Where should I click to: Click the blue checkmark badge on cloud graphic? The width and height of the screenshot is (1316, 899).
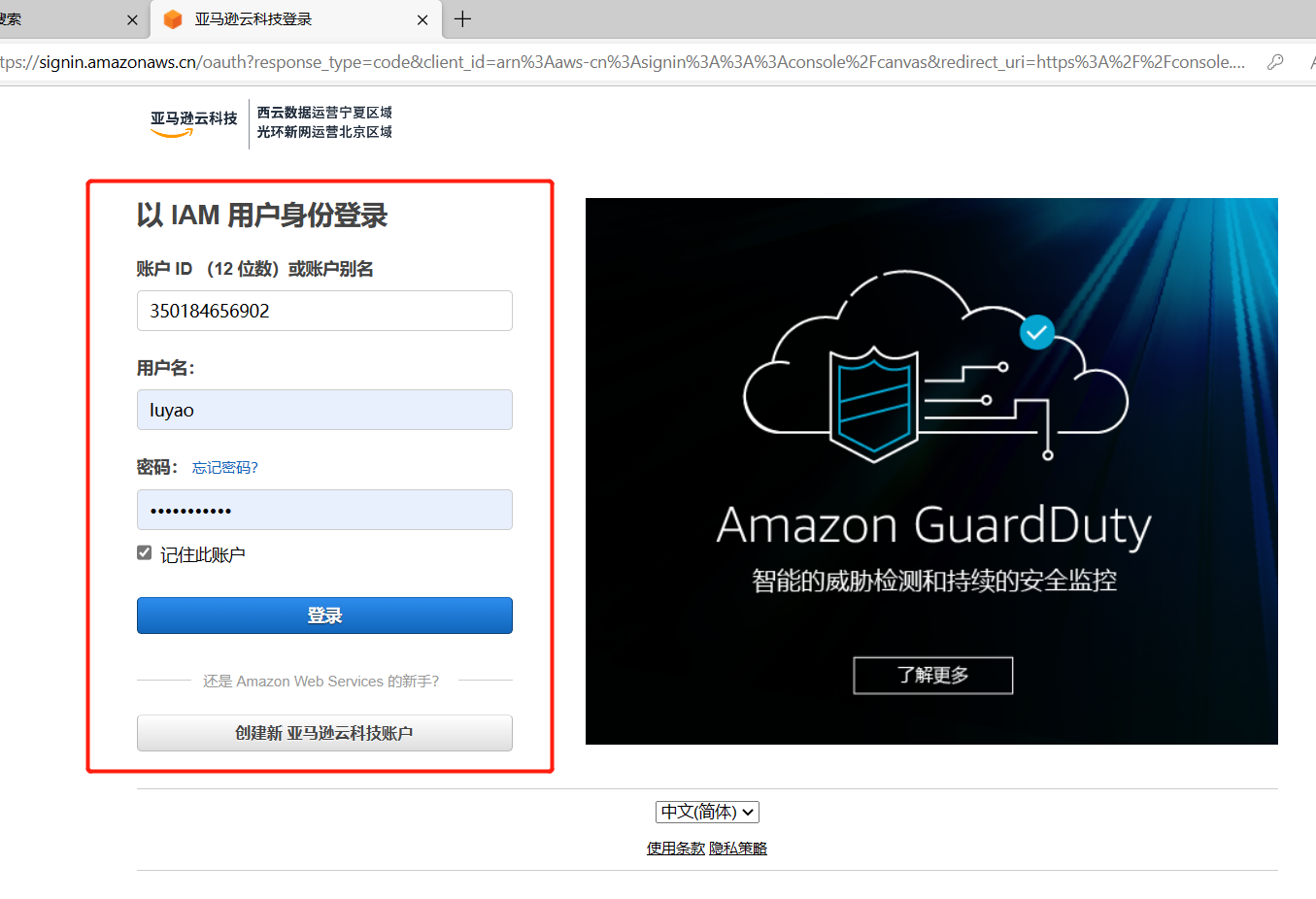pos(1037,332)
